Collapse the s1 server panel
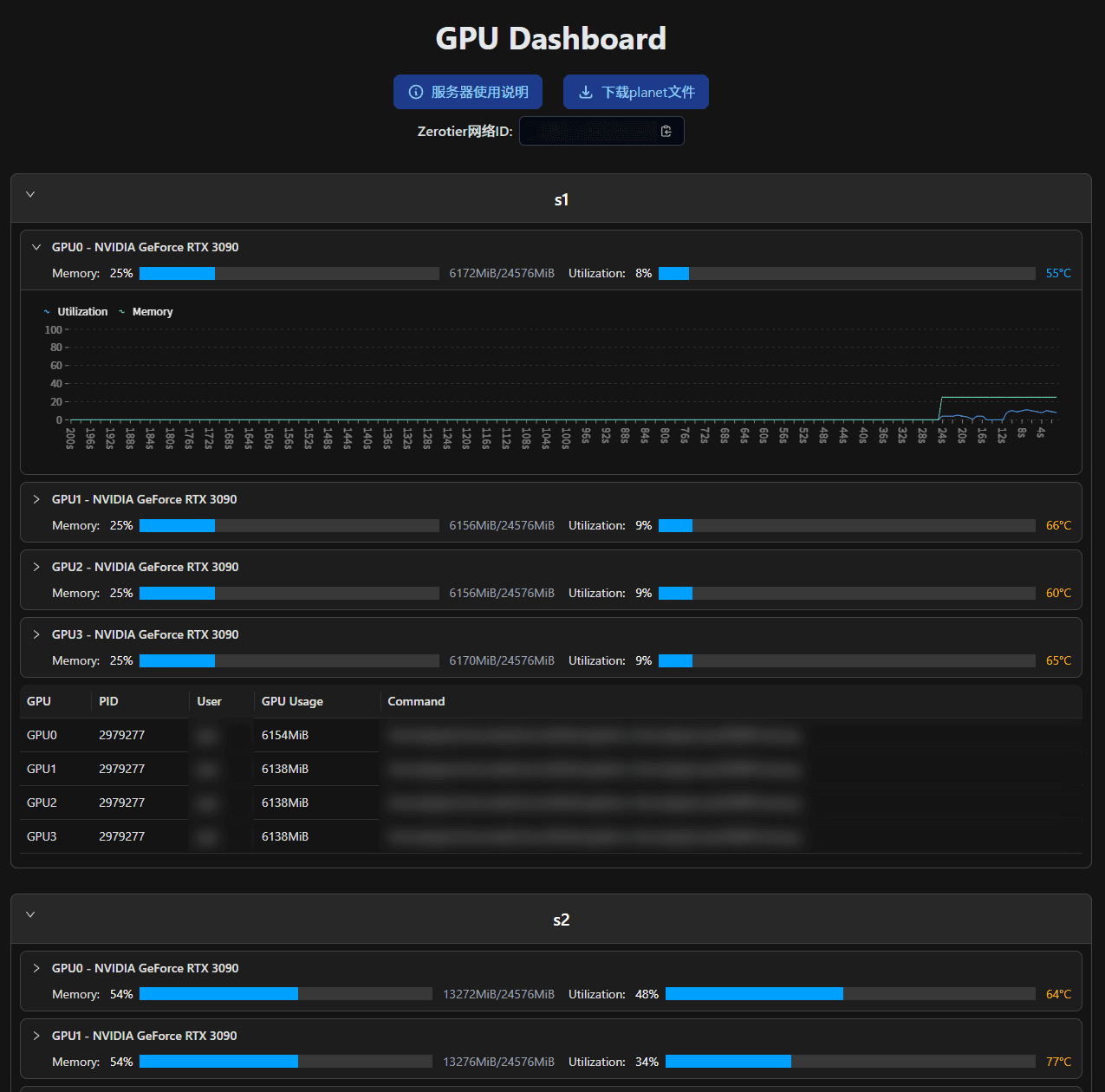 30,194
